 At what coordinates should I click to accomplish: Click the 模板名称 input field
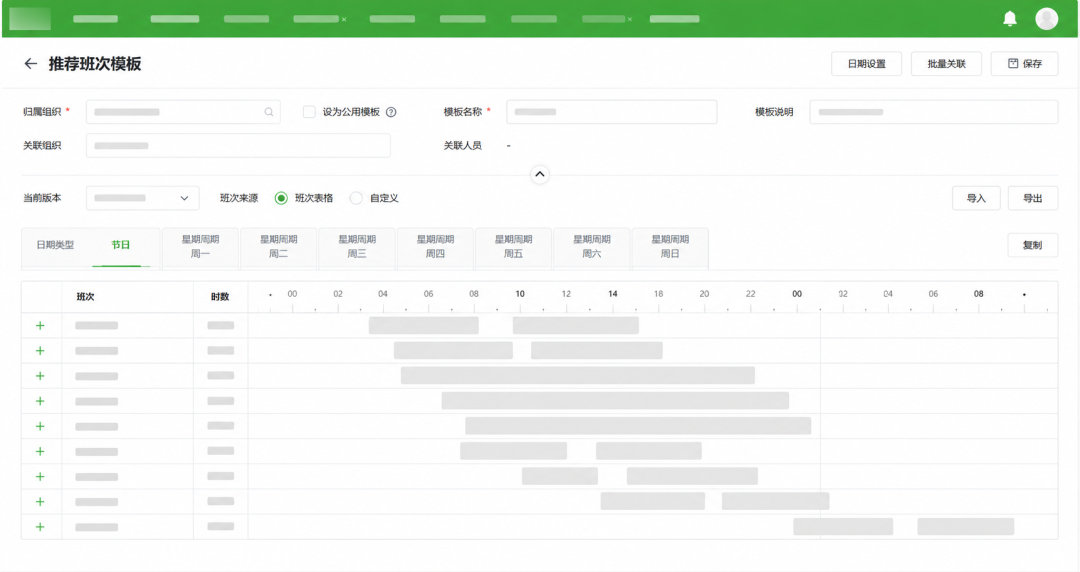pos(612,112)
